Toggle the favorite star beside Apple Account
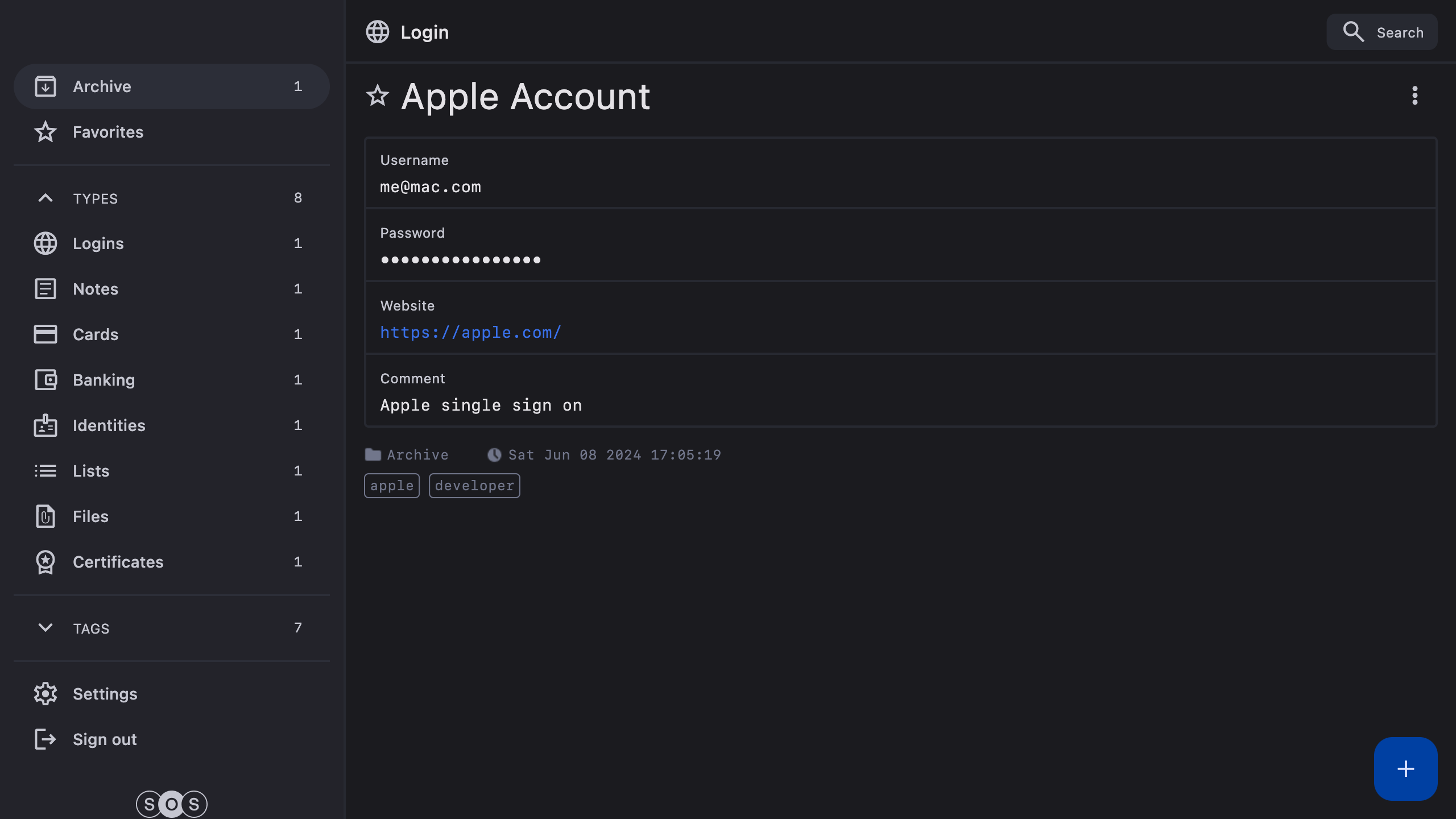This screenshot has width=1456, height=819. point(378,96)
